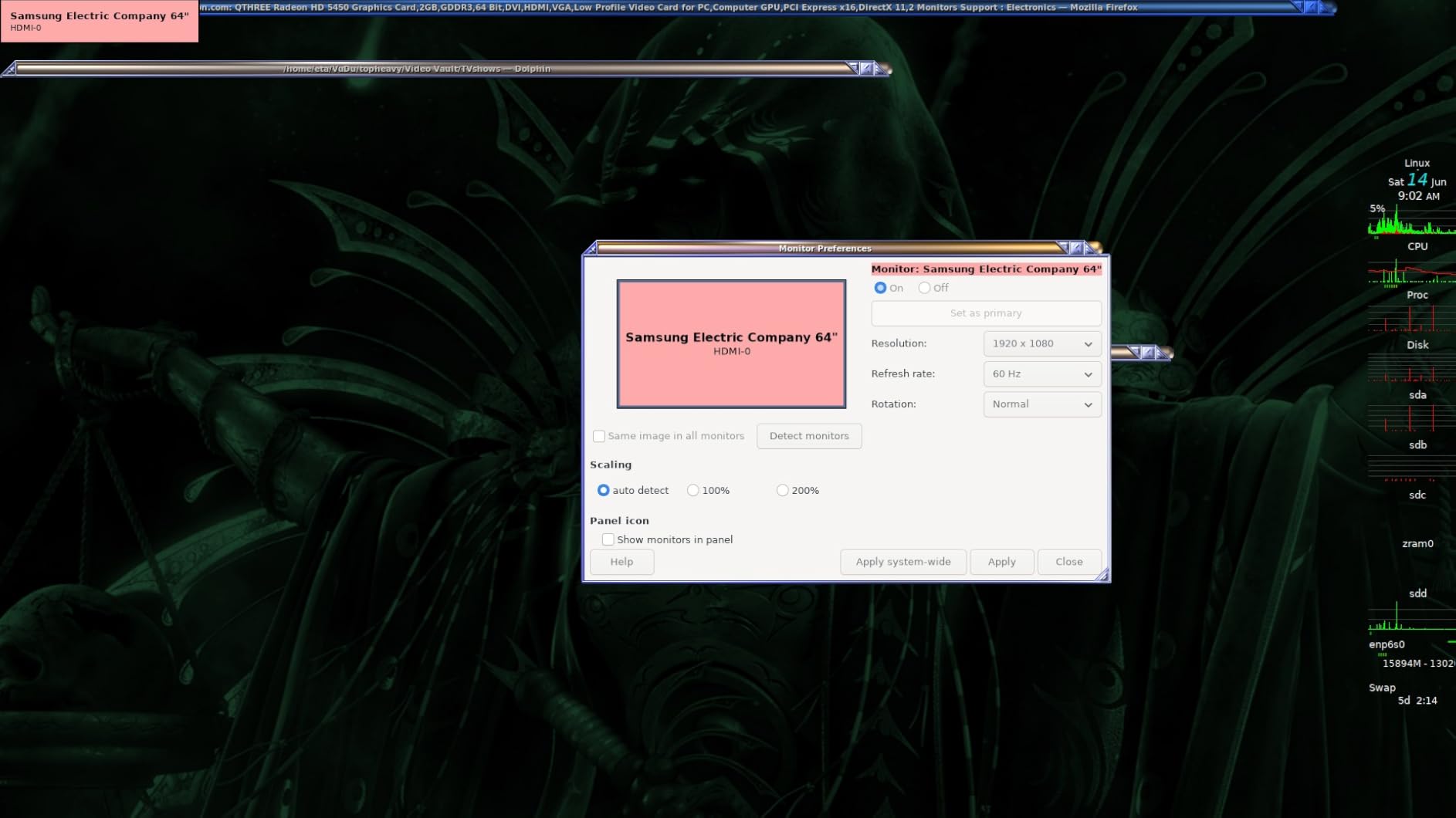
Task: Click the resize grip of Monitor Preferences
Action: coord(1102,575)
